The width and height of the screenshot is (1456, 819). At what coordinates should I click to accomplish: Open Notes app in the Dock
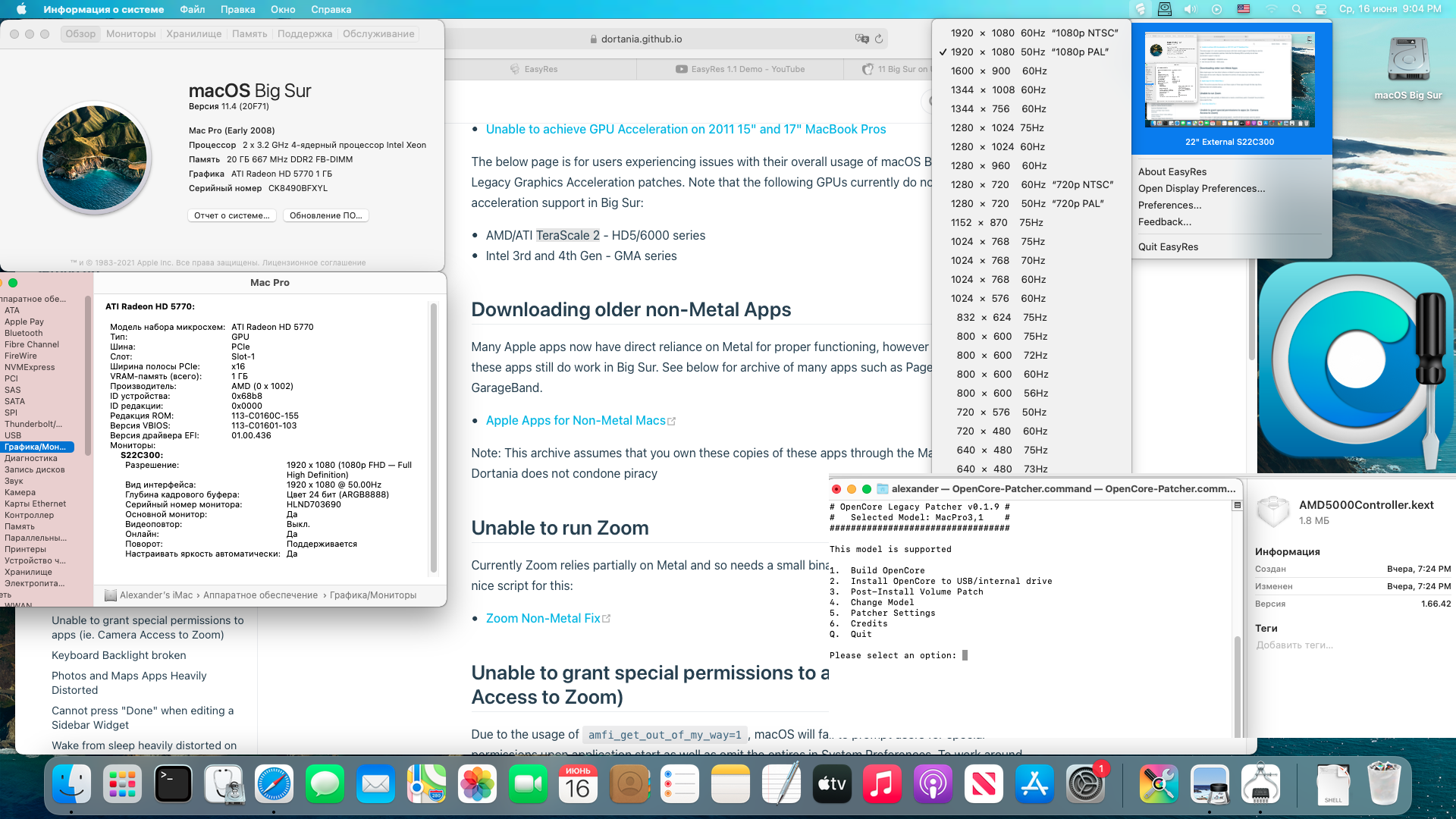pos(731,785)
